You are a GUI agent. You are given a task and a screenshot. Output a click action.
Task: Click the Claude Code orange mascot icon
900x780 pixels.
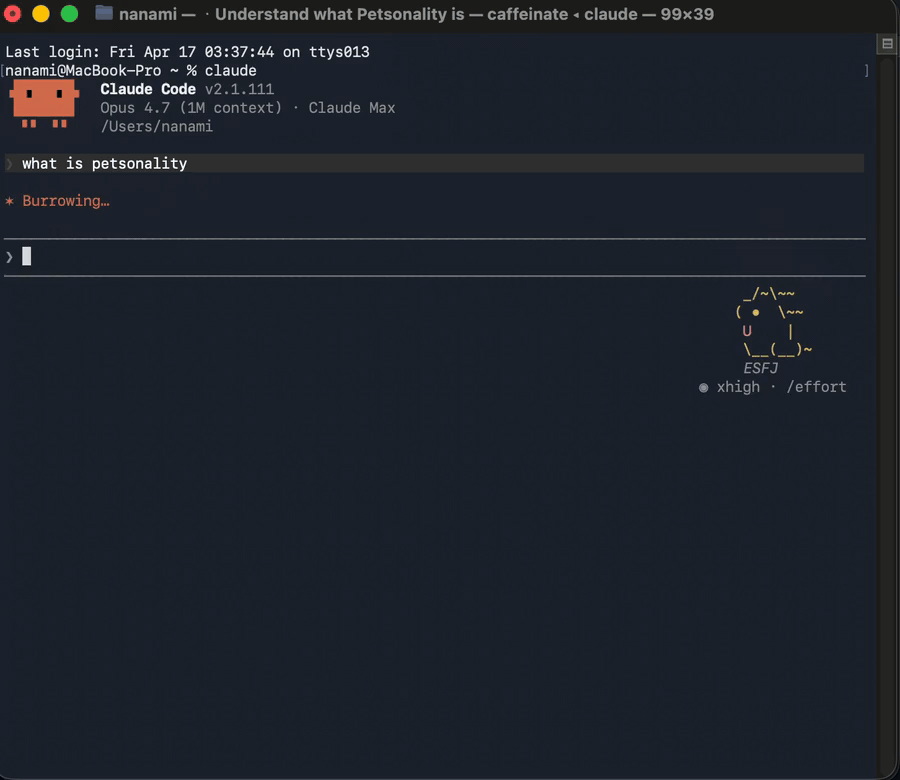click(44, 104)
